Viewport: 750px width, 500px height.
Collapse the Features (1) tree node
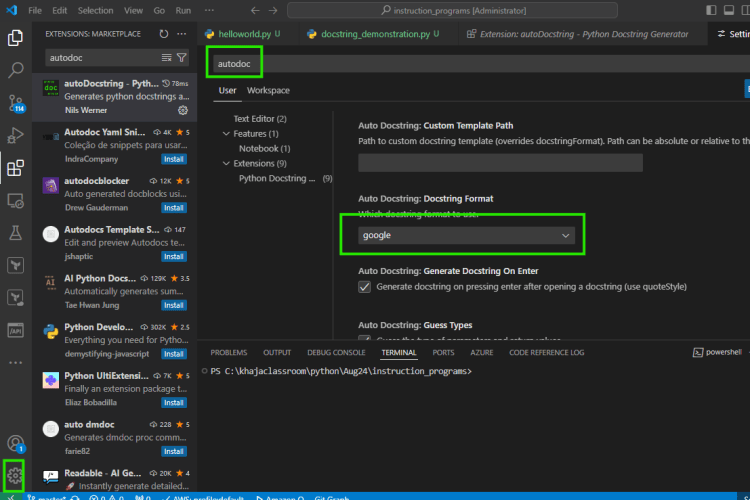[226, 133]
